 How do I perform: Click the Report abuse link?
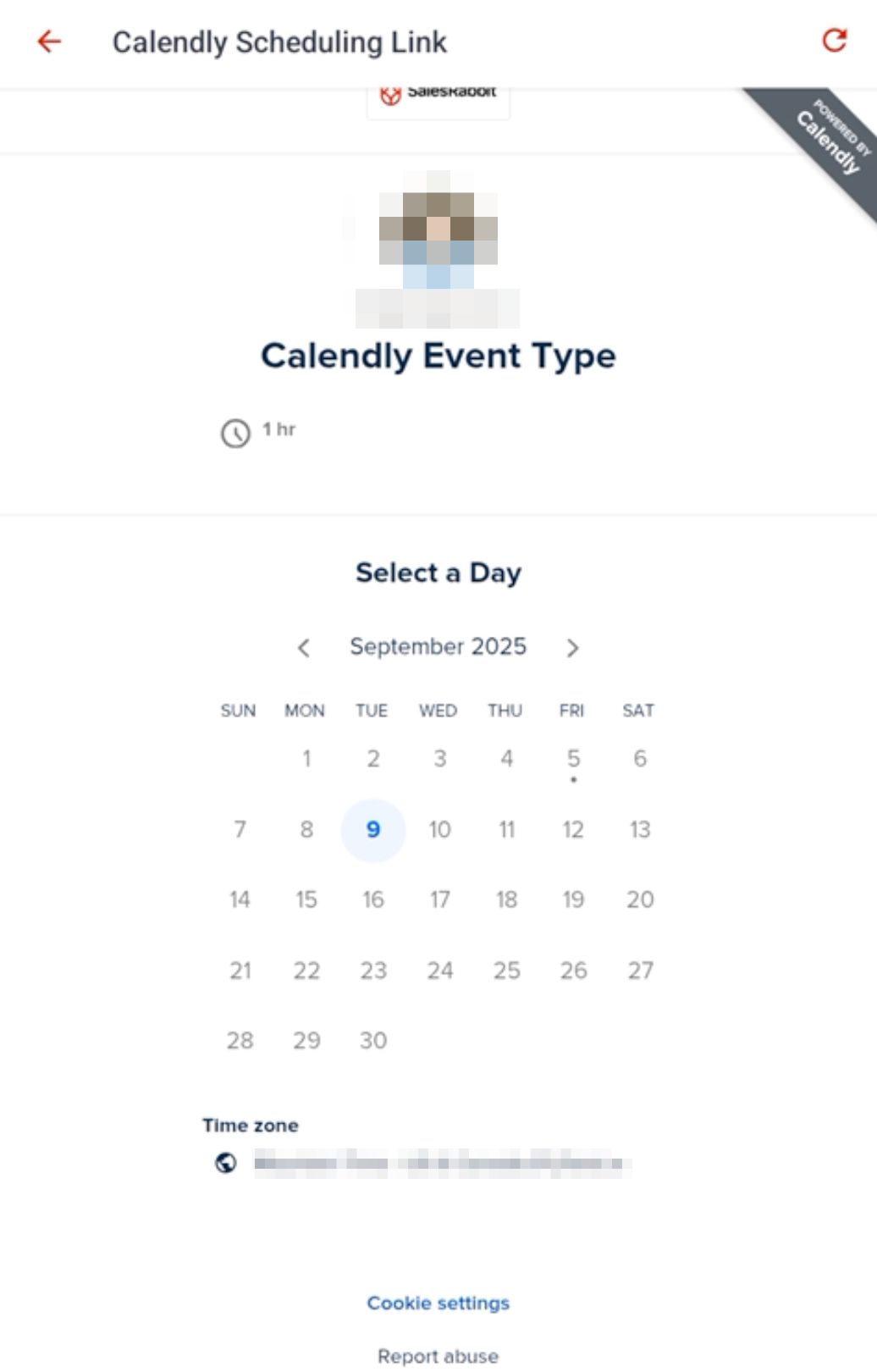(x=438, y=1356)
